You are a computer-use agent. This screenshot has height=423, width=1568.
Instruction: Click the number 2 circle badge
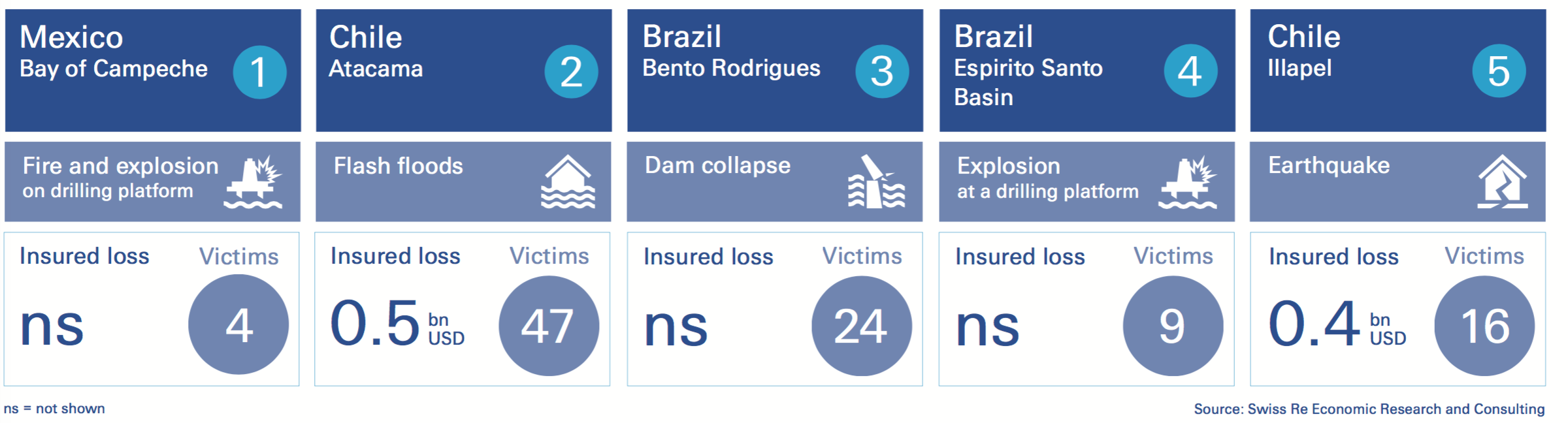click(x=571, y=72)
